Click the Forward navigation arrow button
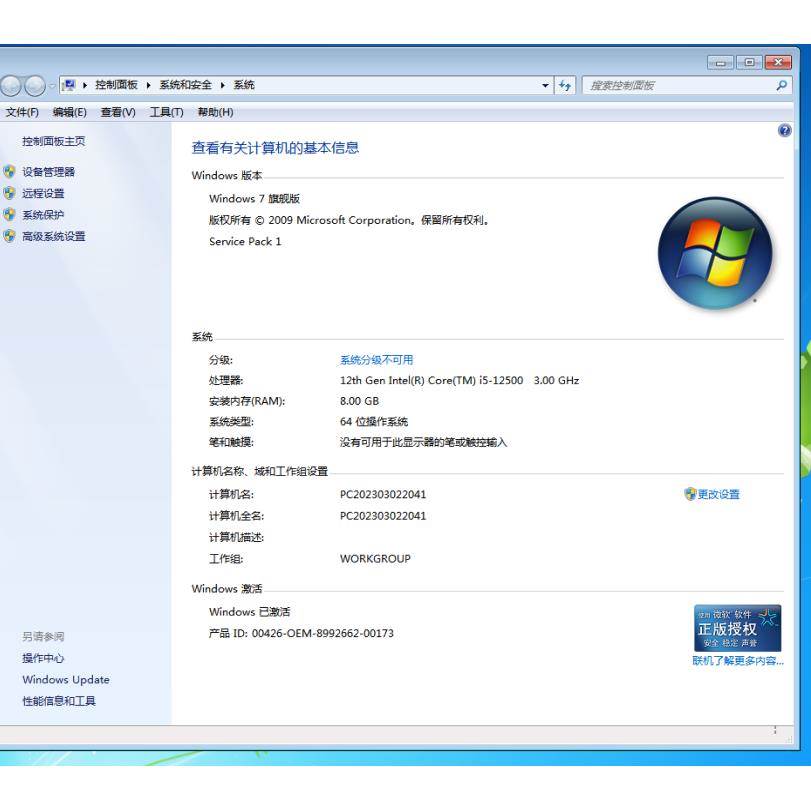The height and width of the screenshot is (811, 811). [x=35, y=85]
